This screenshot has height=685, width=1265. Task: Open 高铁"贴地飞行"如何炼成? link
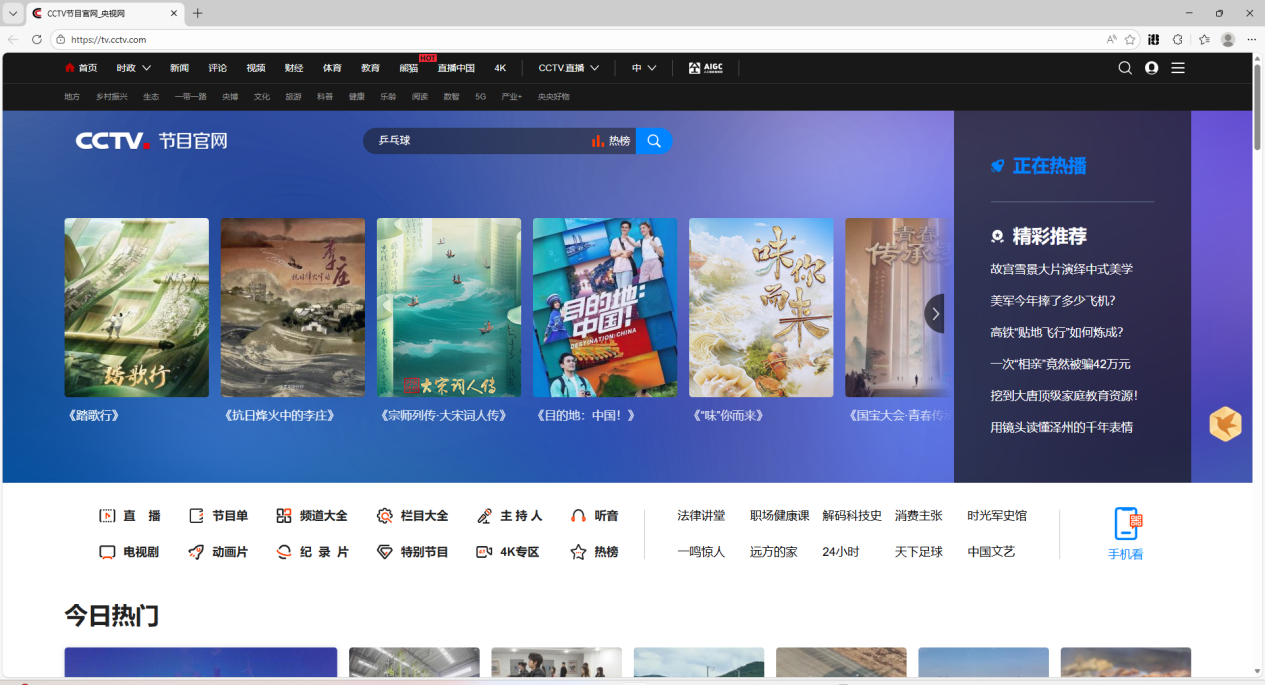(x=1057, y=332)
